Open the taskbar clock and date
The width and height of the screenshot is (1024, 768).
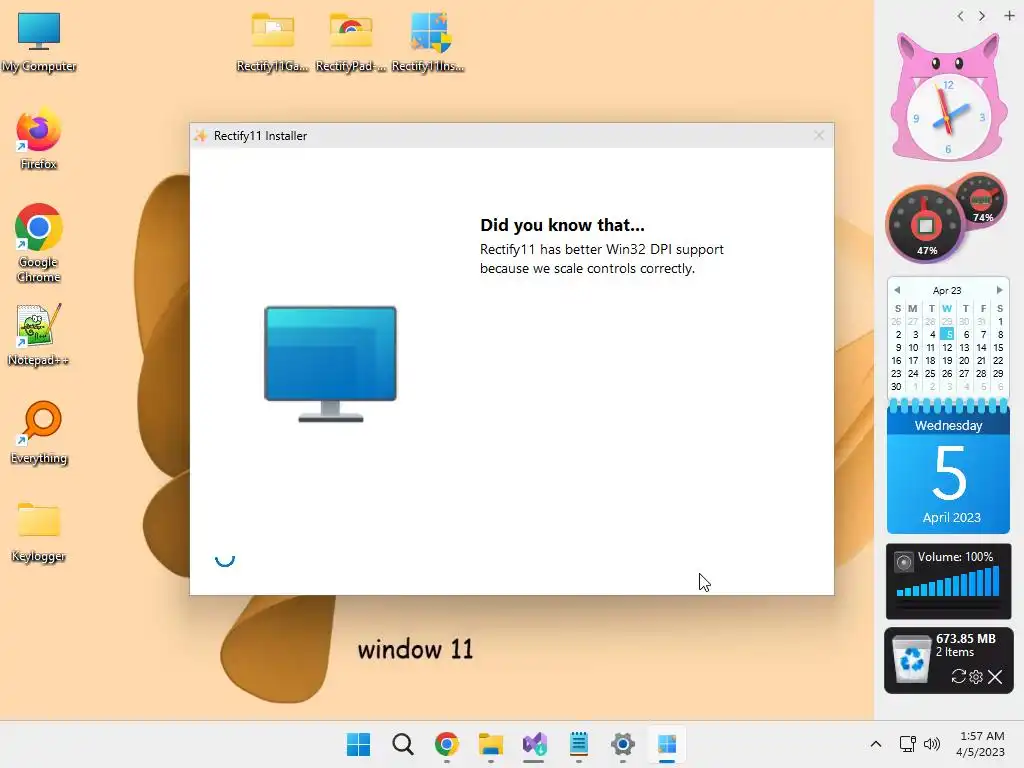[980, 744]
